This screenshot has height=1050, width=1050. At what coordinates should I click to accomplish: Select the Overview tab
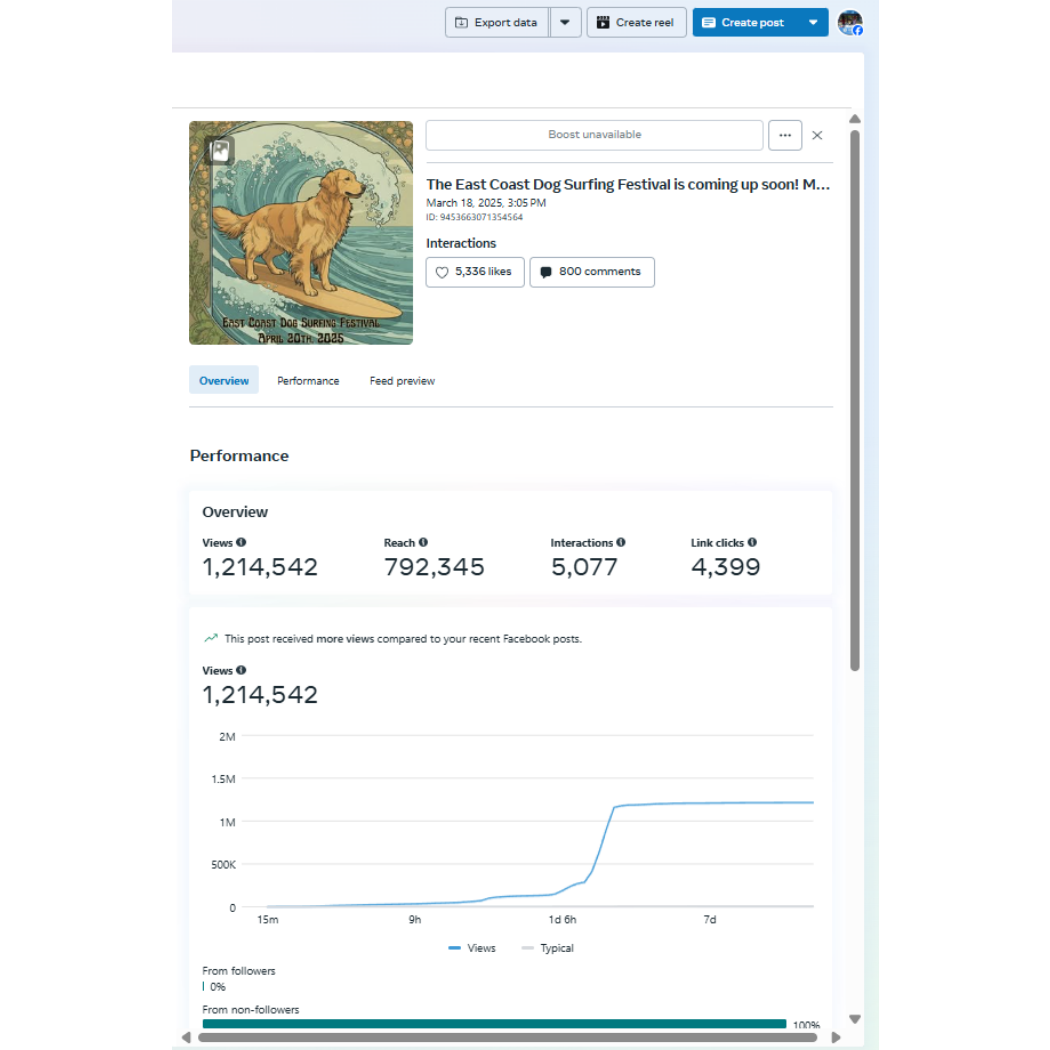click(224, 380)
